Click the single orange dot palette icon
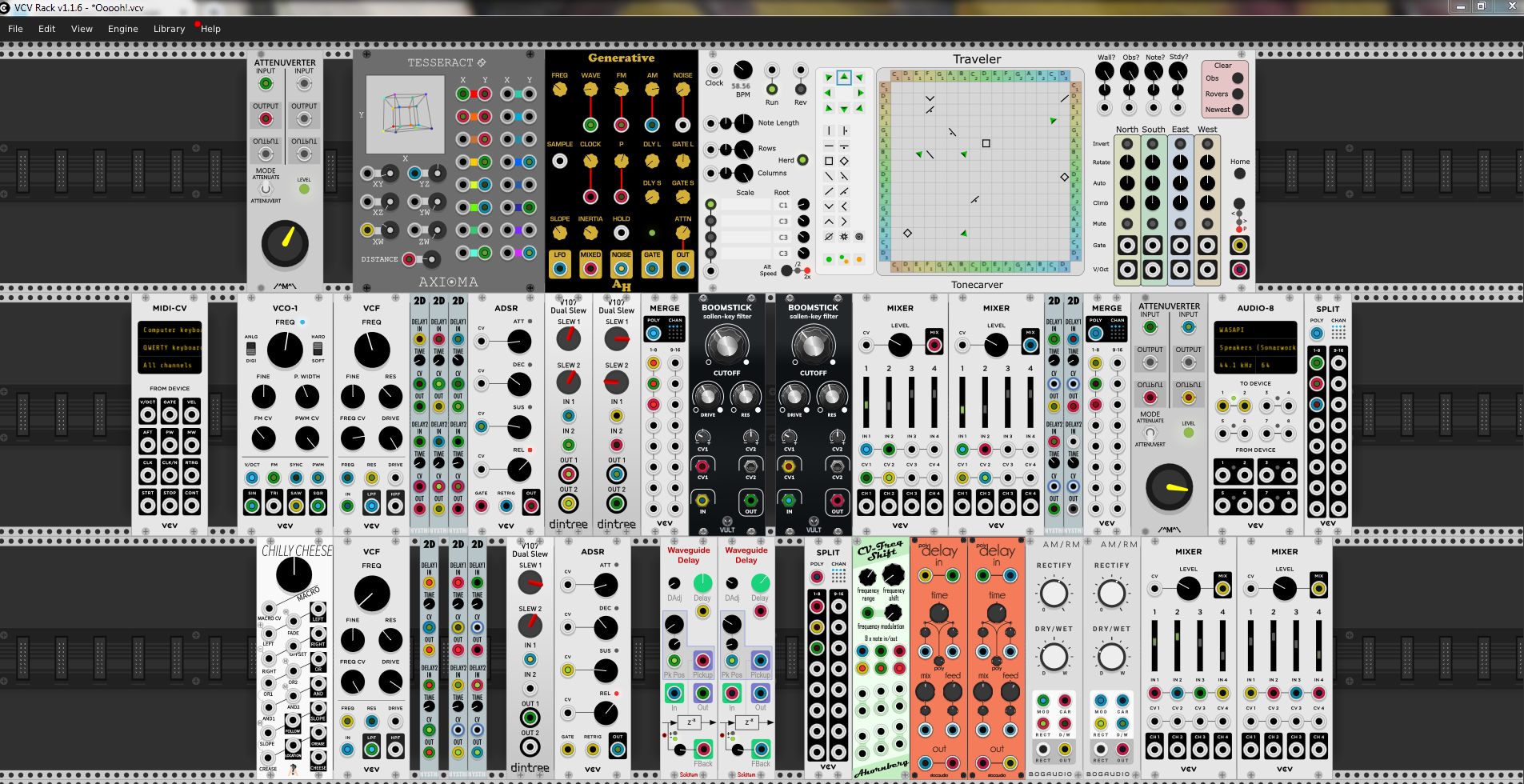 coord(859,259)
